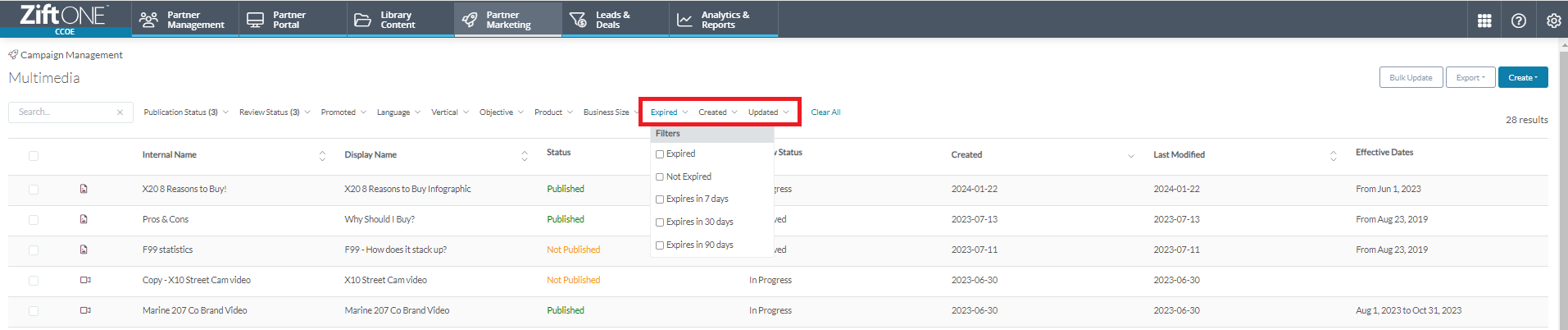
Task: Click the Status column header
Action: pyautogui.click(x=559, y=153)
